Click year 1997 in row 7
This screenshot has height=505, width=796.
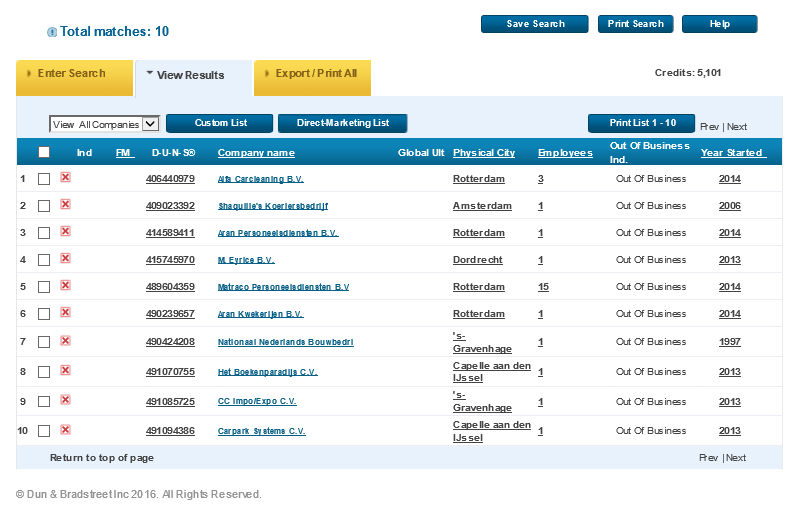[x=729, y=342]
